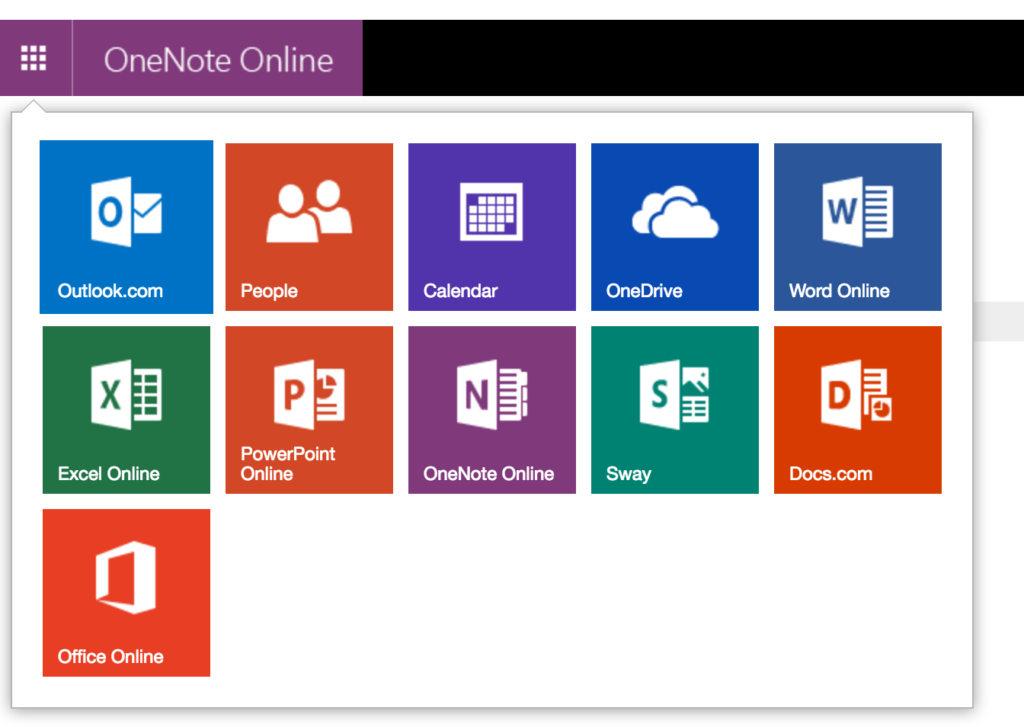Launch the PowerPoint Online tile

tap(309, 410)
